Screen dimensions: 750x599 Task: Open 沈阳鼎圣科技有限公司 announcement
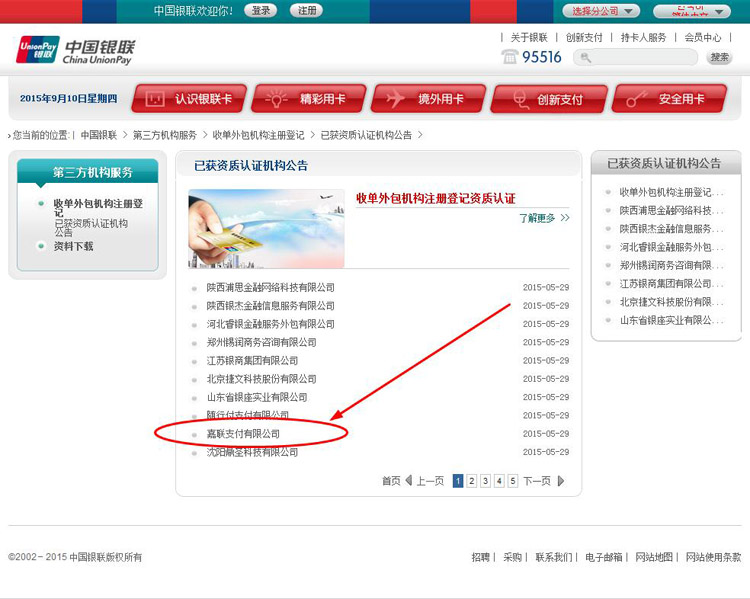coord(252,452)
